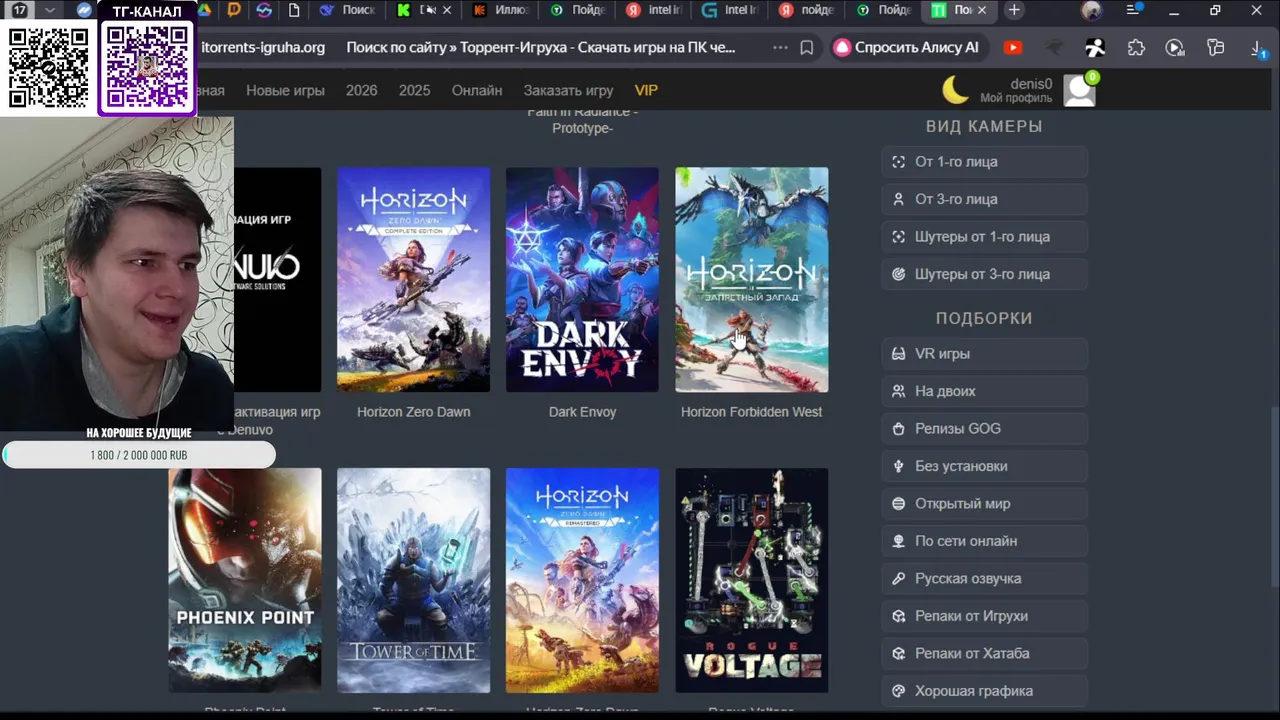The width and height of the screenshot is (1280, 720).
Task: Expand the tab list dropdown arrow
Action: (x=50, y=10)
